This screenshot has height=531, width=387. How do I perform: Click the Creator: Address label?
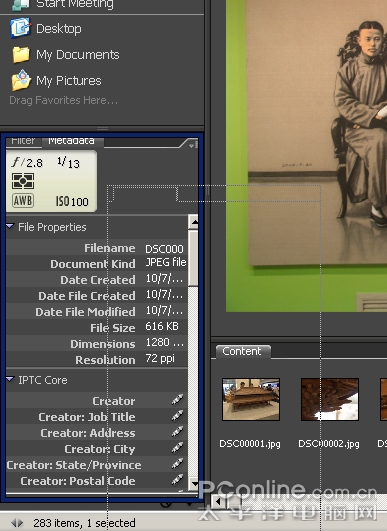88,433
